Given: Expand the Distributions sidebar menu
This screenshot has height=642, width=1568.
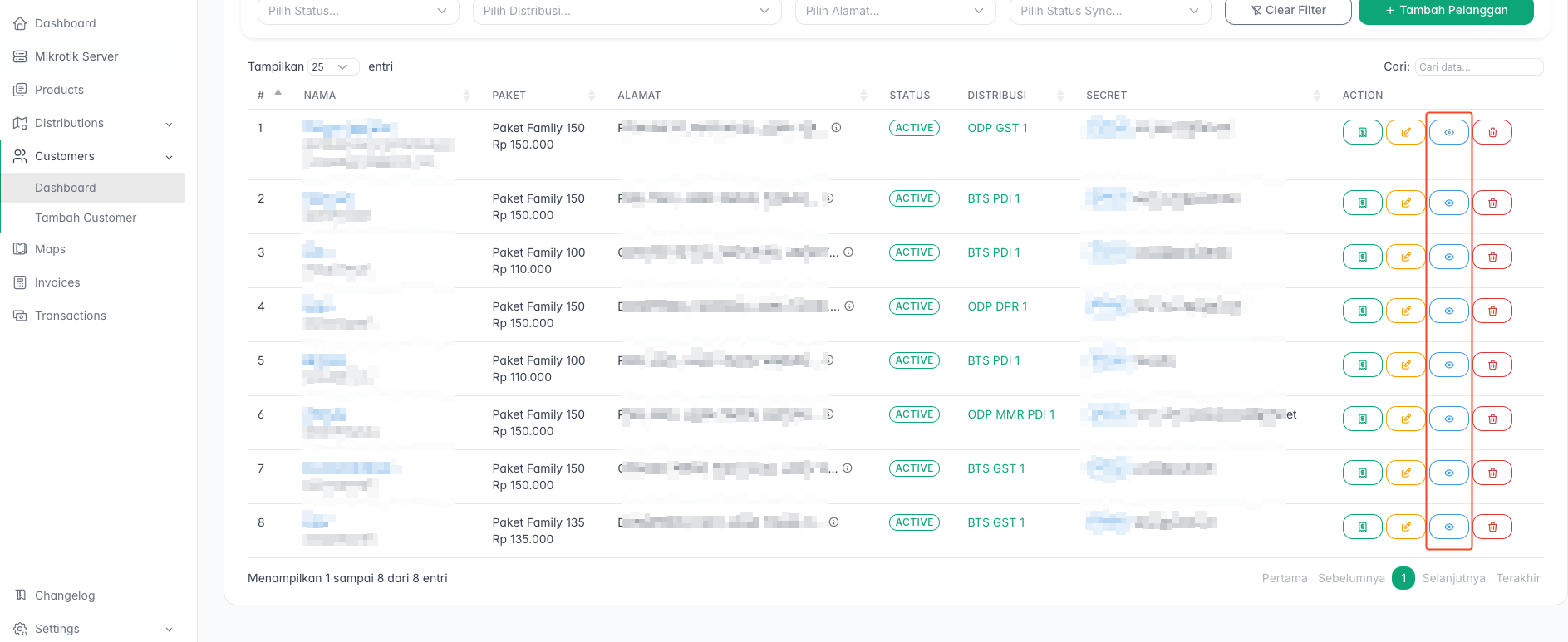Looking at the screenshot, I should pyautogui.click(x=93, y=123).
